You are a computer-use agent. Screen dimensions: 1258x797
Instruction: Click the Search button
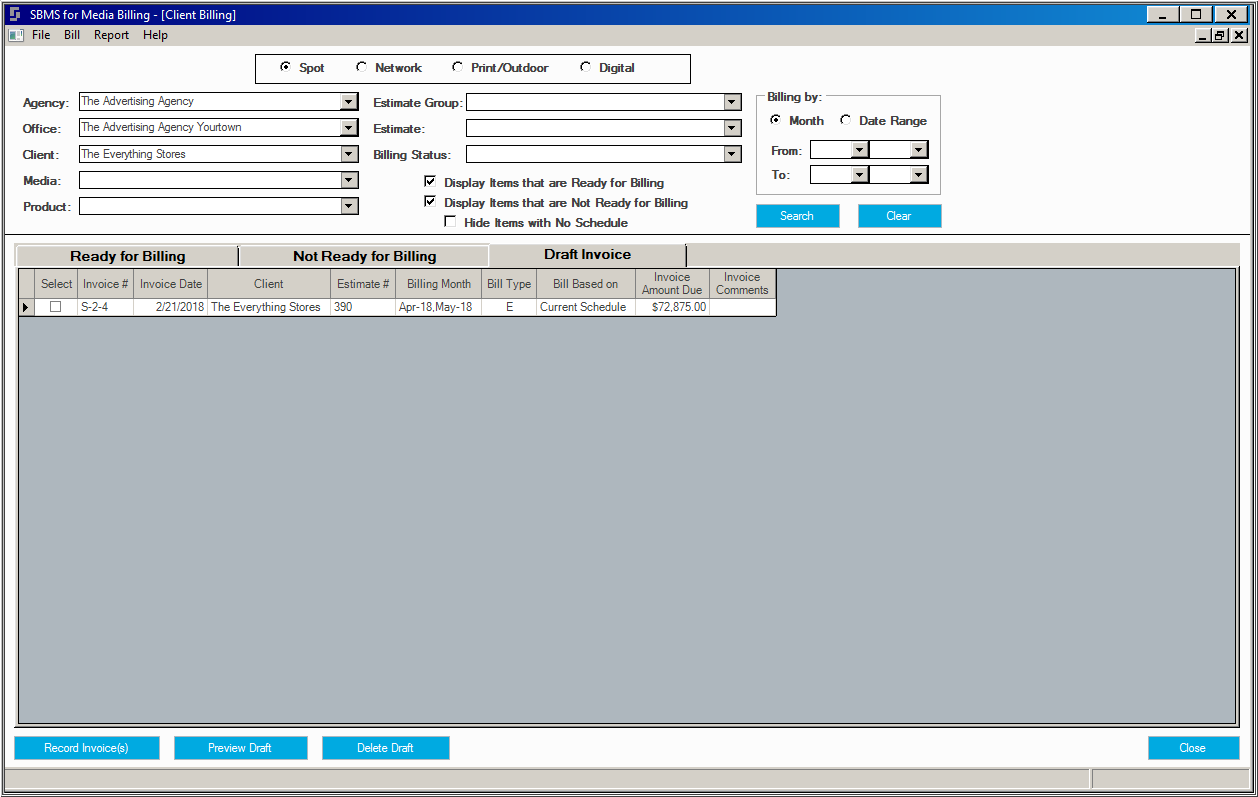[797, 216]
